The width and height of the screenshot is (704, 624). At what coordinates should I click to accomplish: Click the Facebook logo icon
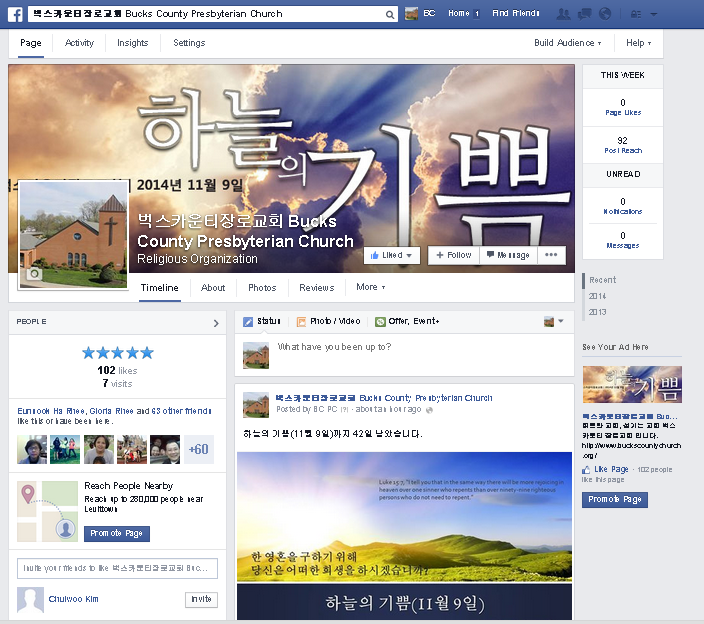pyautogui.click(x=15, y=14)
